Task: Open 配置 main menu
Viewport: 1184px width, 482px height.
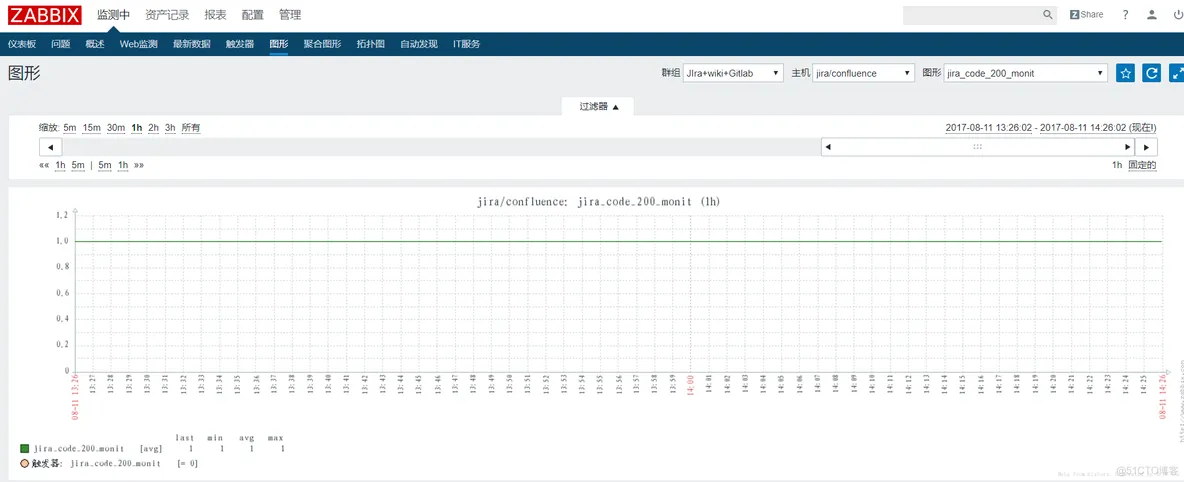Action: (252, 15)
